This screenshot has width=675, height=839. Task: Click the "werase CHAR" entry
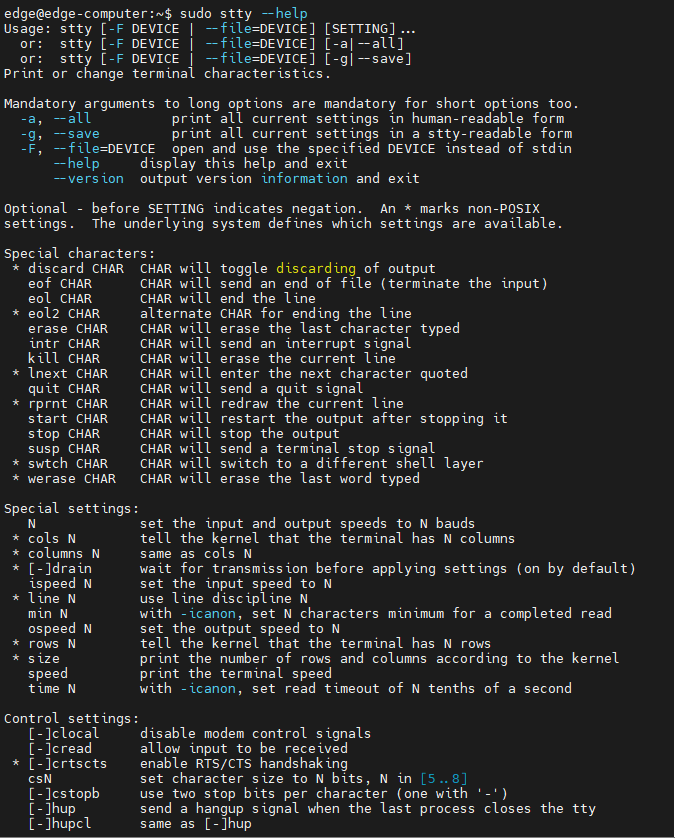(x=72, y=478)
